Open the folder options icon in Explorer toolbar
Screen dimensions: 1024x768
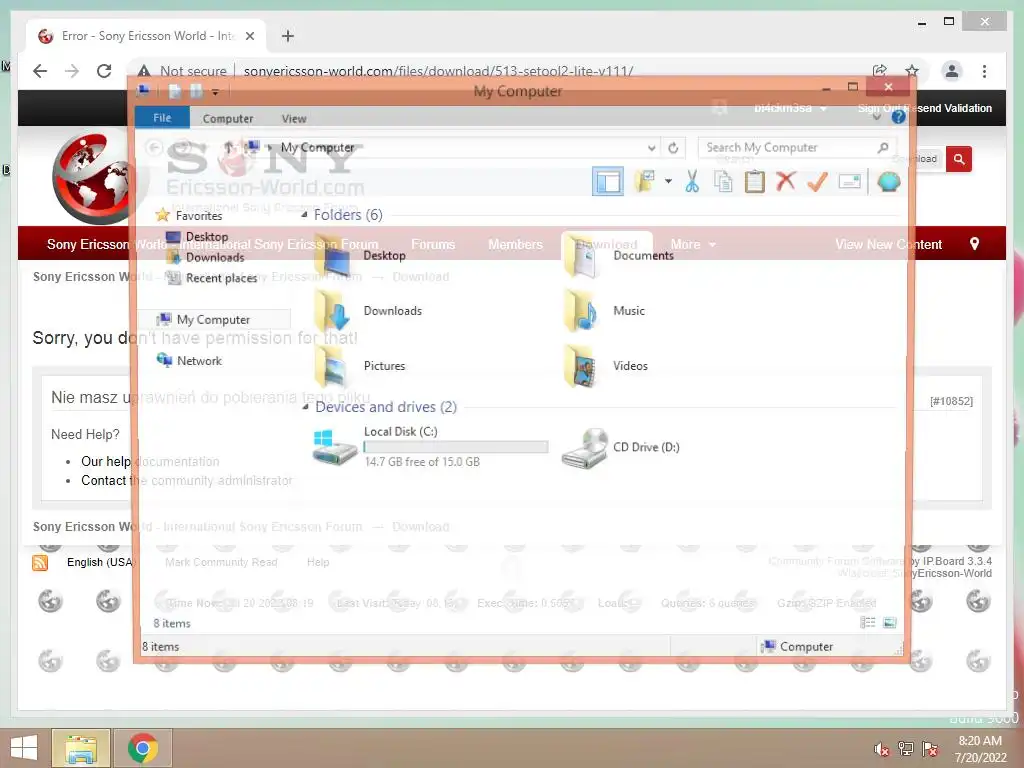645,182
